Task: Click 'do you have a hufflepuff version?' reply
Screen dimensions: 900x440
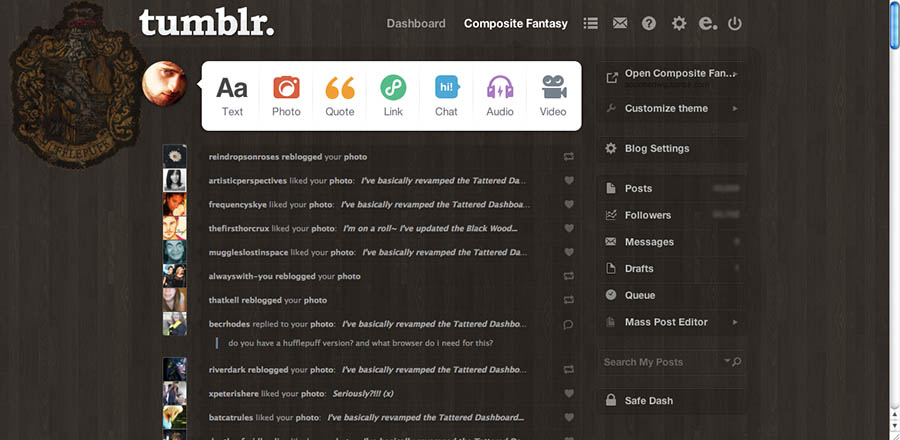Action: coord(360,344)
